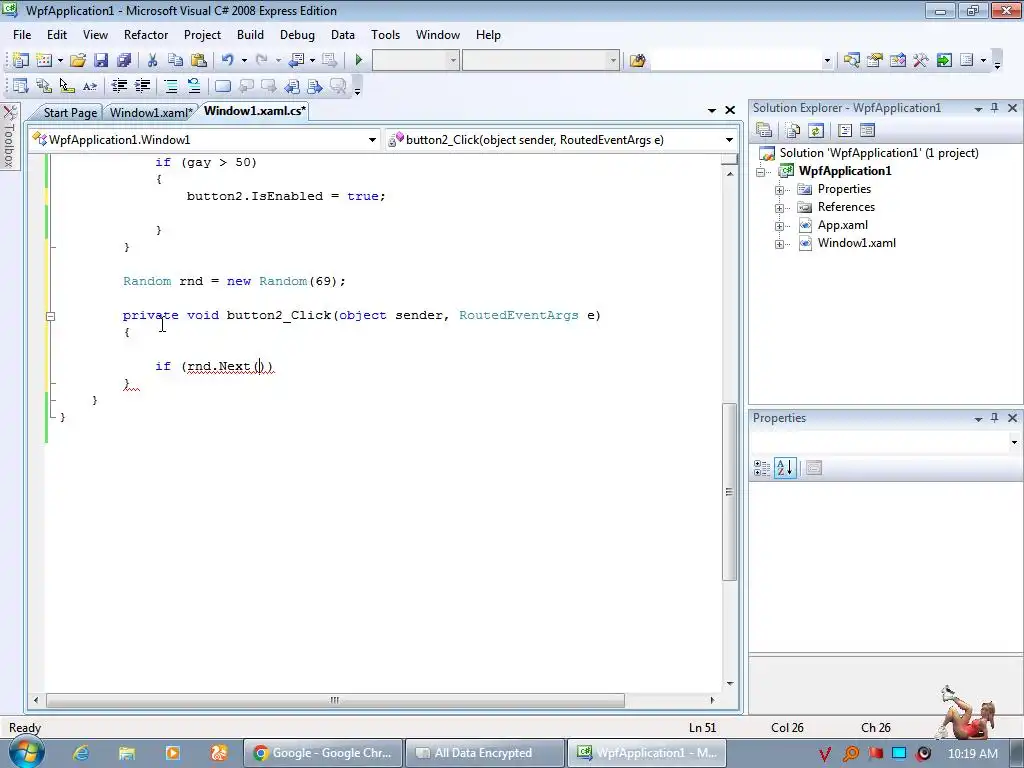Open the Properties Window toolbar icon

coord(874,61)
